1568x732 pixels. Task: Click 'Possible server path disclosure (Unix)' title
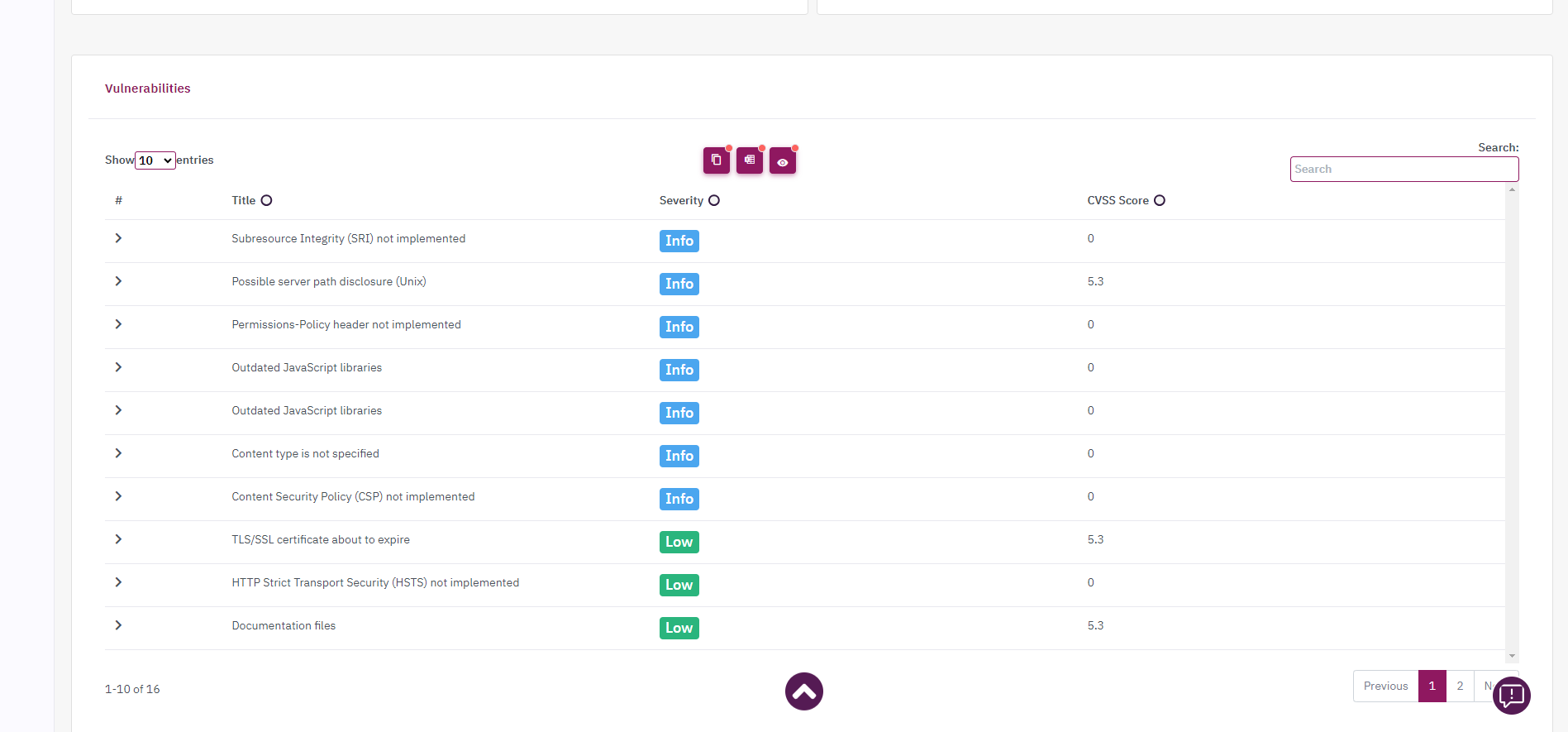[x=329, y=282]
